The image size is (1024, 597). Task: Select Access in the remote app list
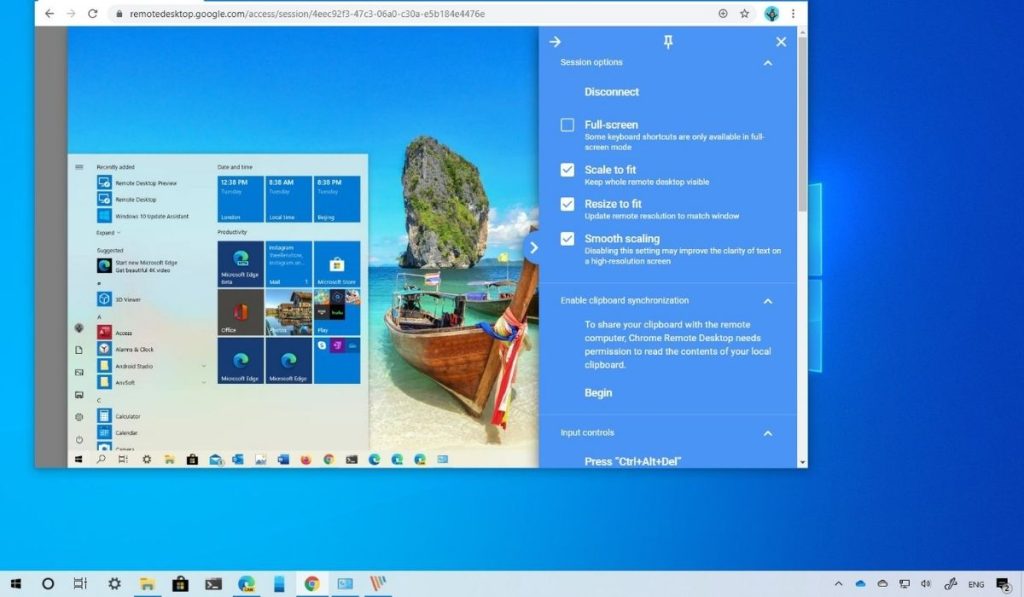click(x=115, y=332)
